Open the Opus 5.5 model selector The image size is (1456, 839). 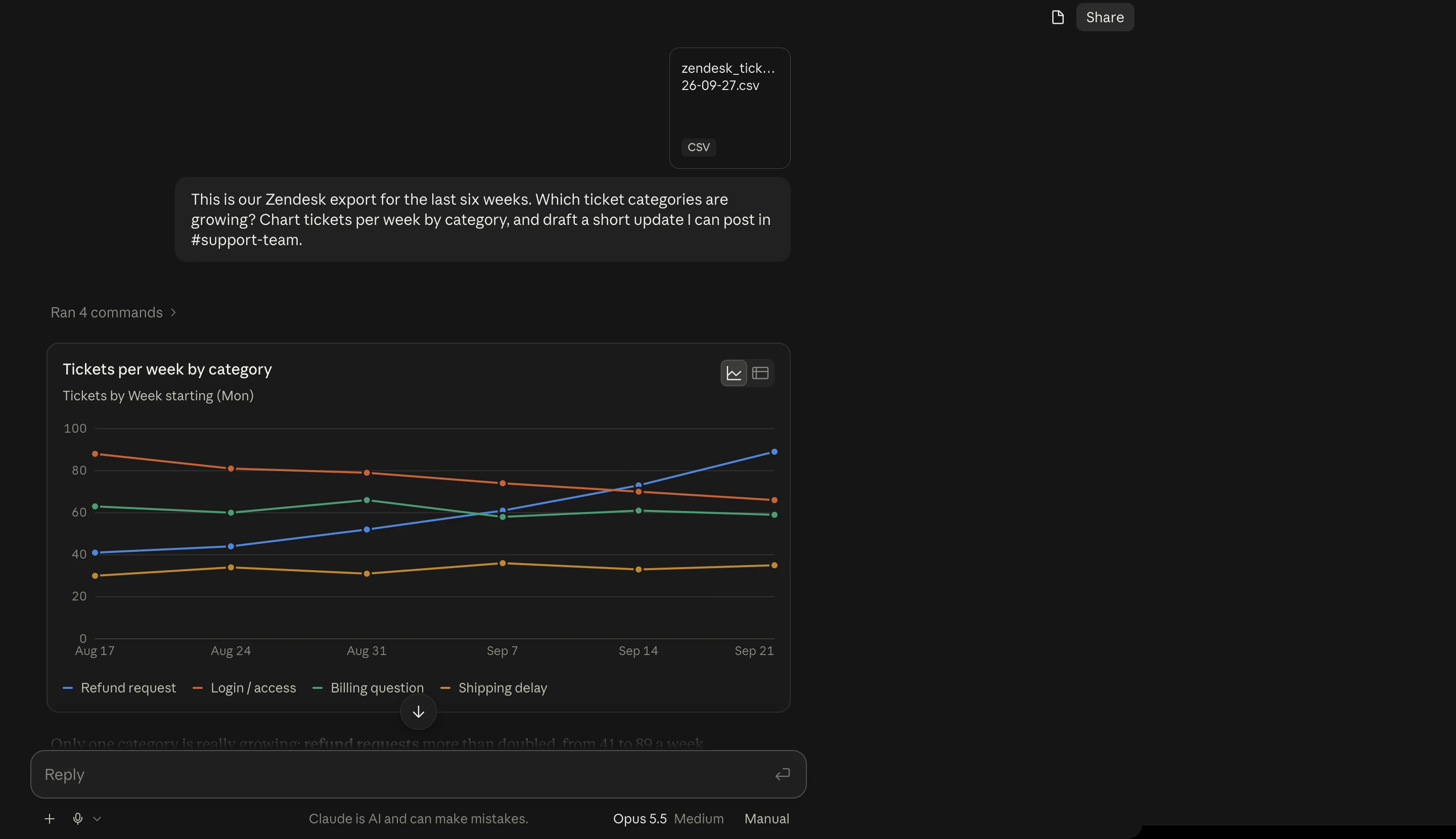point(668,818)
